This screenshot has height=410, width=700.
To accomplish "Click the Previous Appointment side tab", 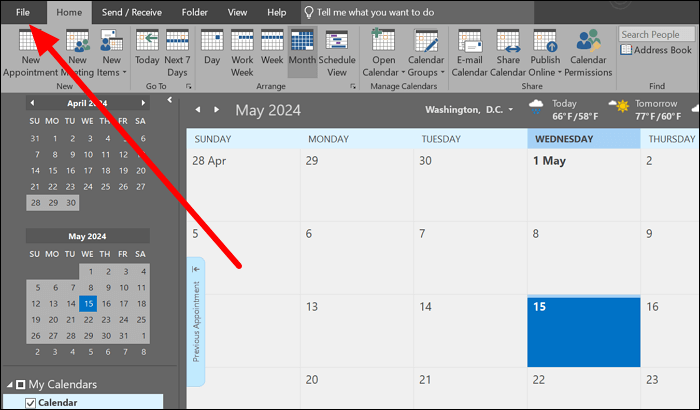I will 196,321.
